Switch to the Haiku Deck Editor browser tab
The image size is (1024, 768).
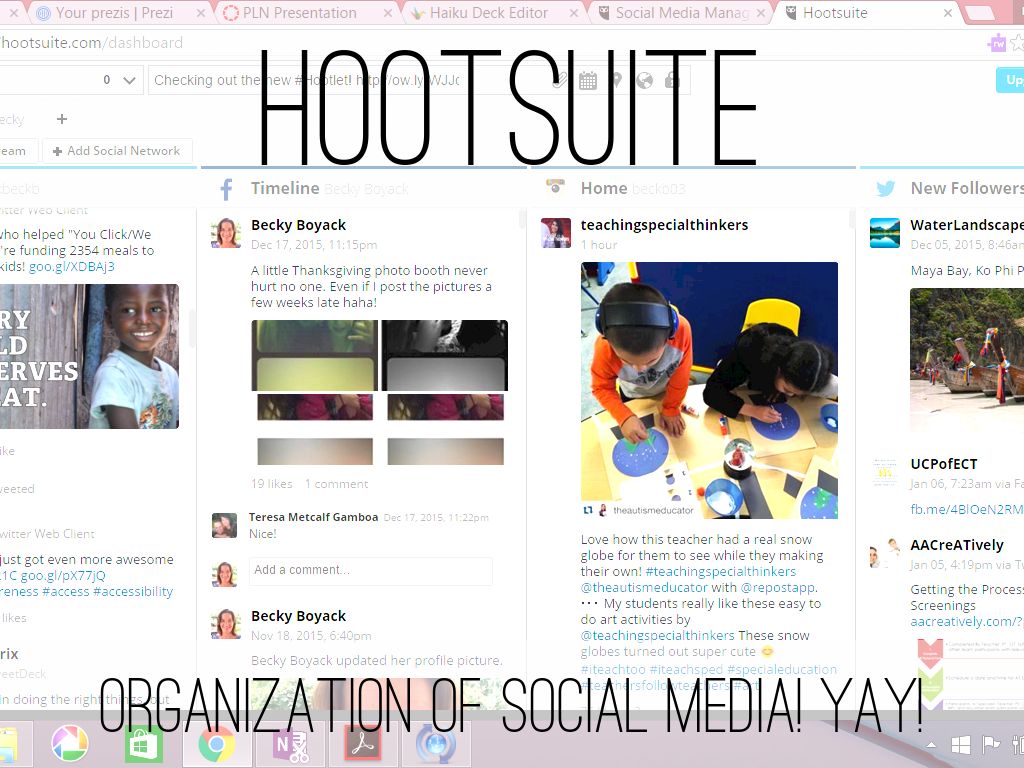490,13
